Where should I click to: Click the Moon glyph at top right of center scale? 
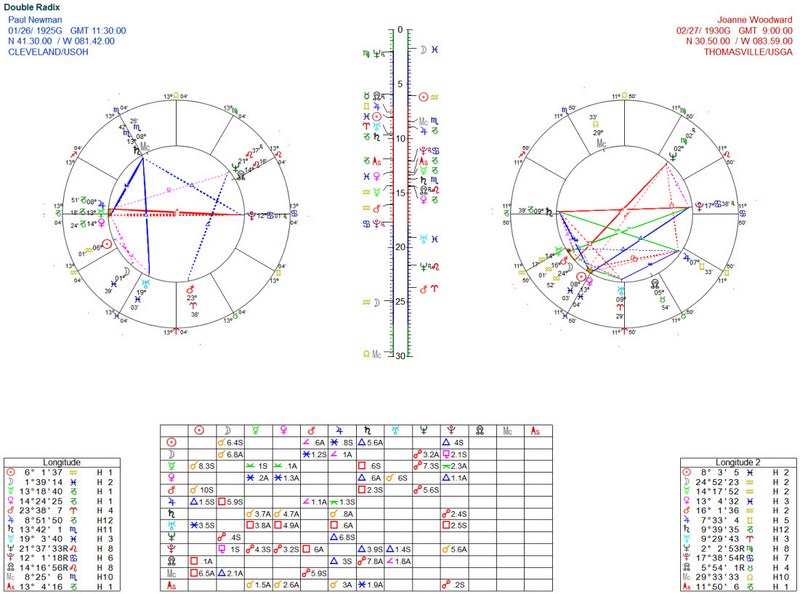[423, 48]
